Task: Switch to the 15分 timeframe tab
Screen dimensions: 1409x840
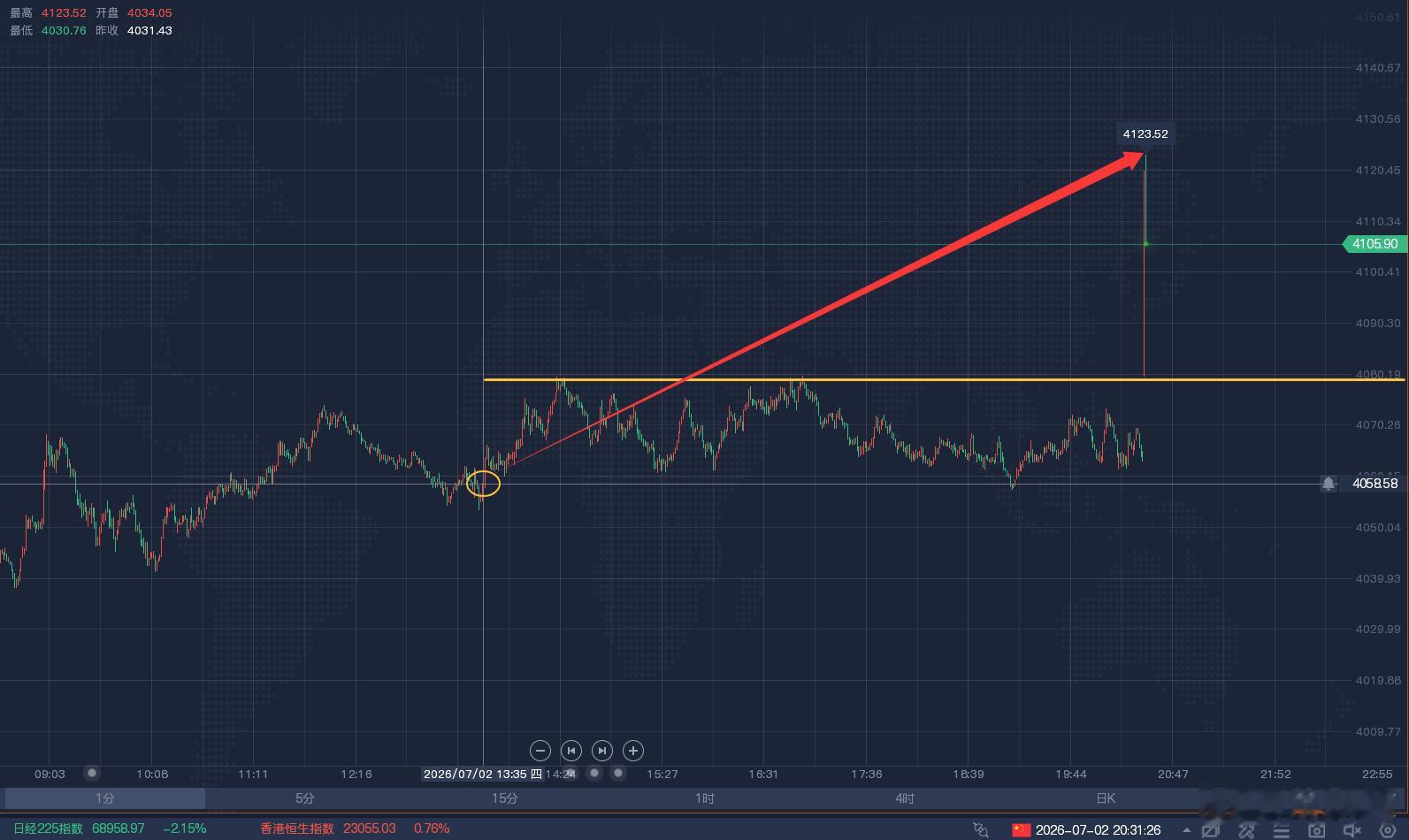Action: click(x=505, y=798)
